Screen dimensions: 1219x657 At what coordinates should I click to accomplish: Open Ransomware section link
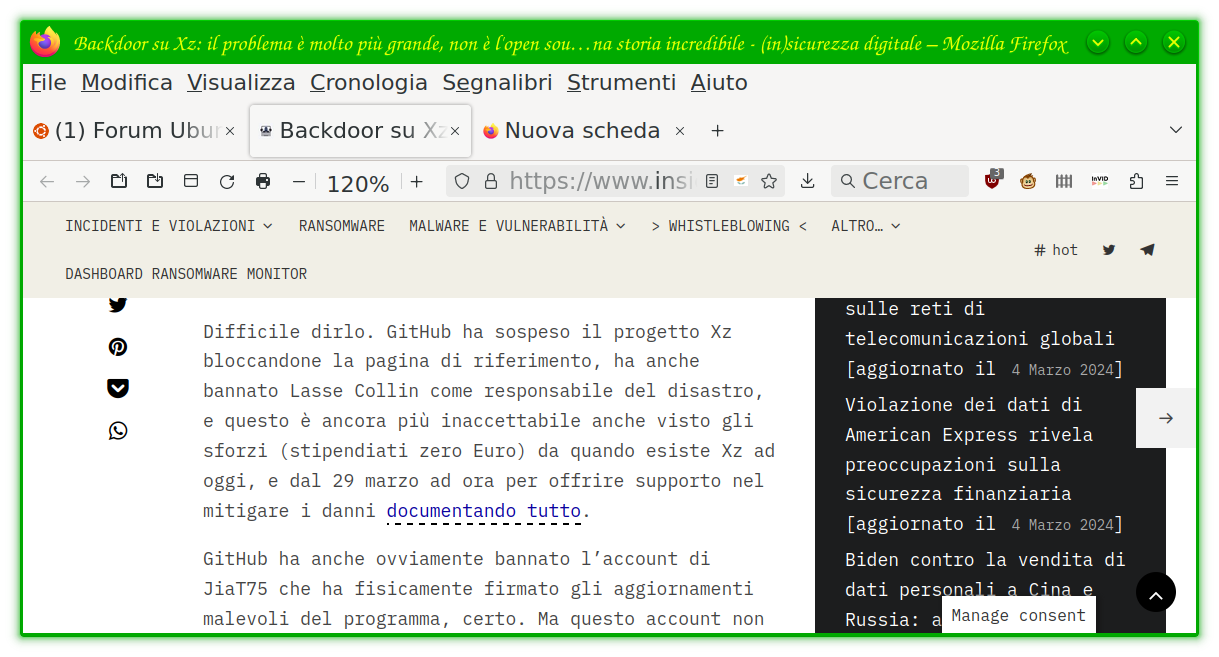click(342, 226)
